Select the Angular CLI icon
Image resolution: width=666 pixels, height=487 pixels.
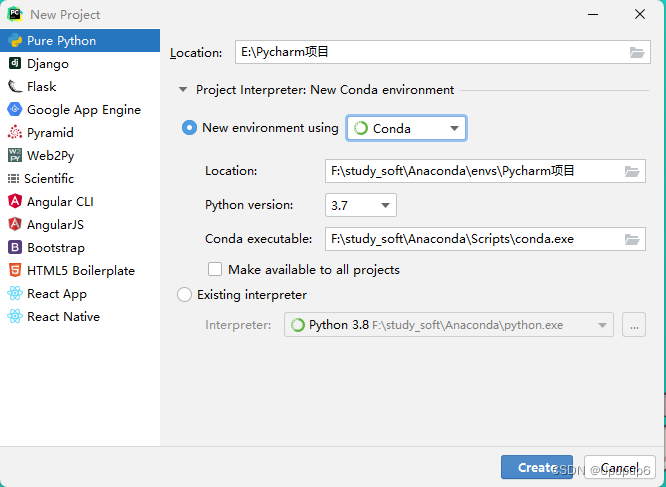pos(14,202)
